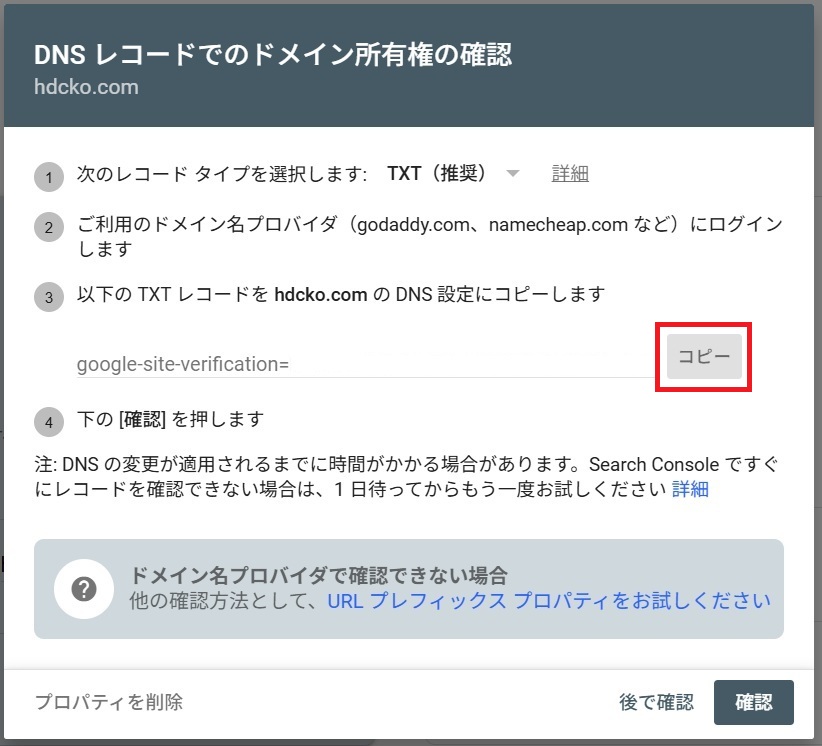Click the dark 確認 button to verify

tap(753, 702)
